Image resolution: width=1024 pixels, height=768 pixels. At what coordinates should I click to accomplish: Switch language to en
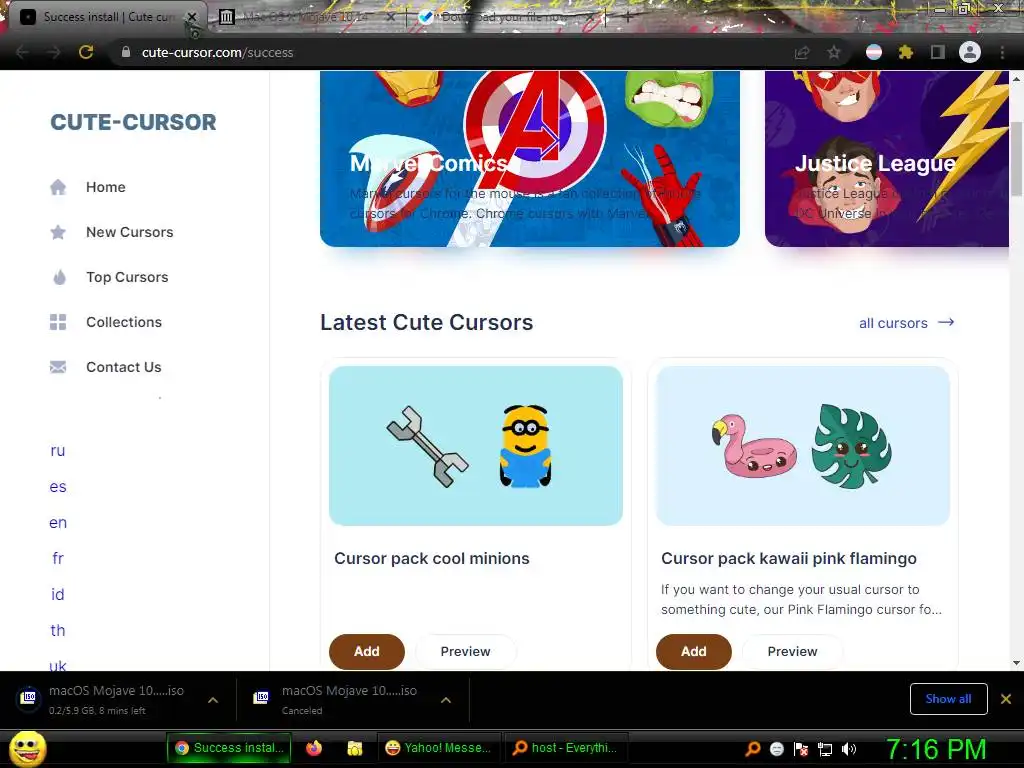pos(57,522)
